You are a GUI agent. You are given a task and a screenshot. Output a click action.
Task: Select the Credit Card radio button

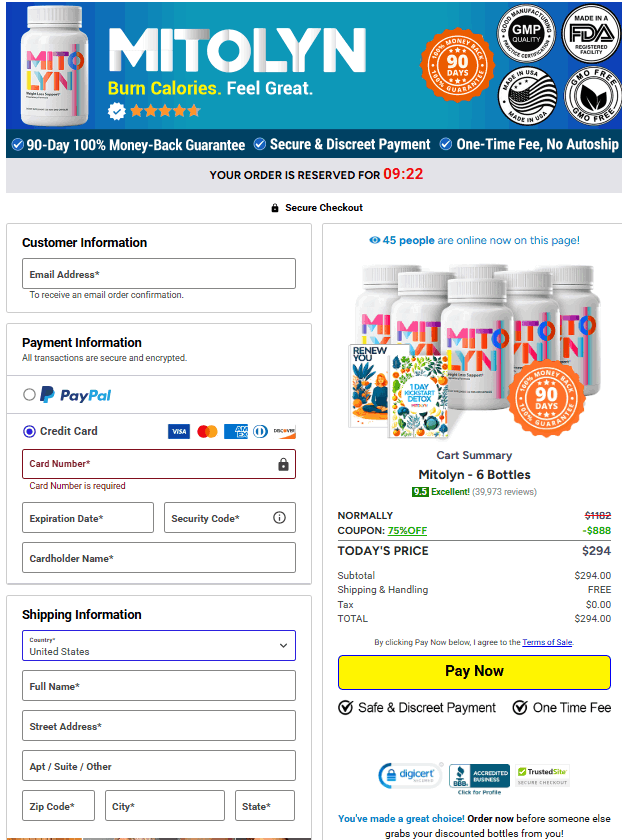pos(29,431)
